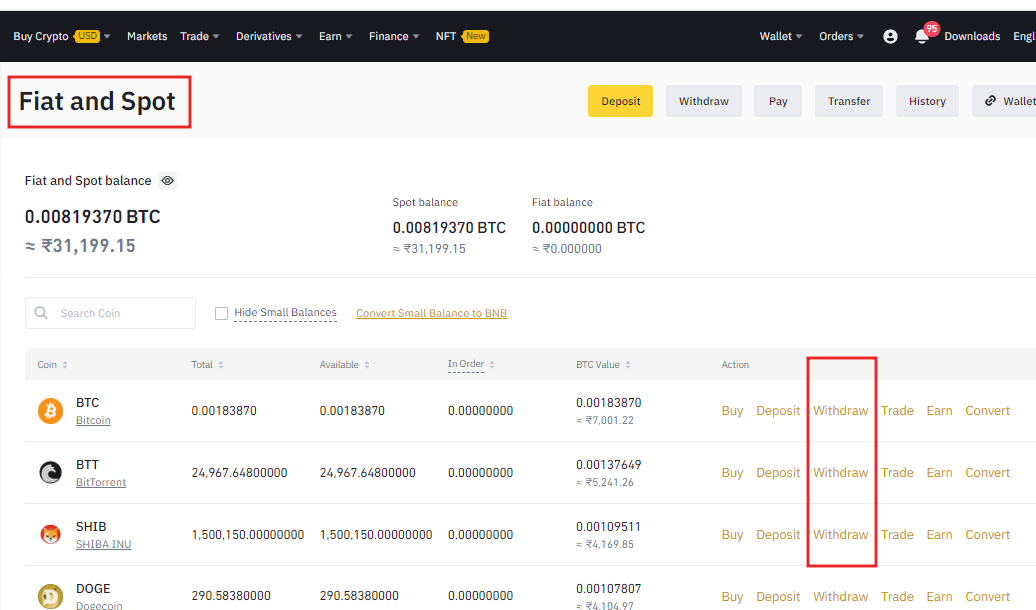Open the notifications bell icon
Screen dimensions: 1036x610
click(921, 36)
